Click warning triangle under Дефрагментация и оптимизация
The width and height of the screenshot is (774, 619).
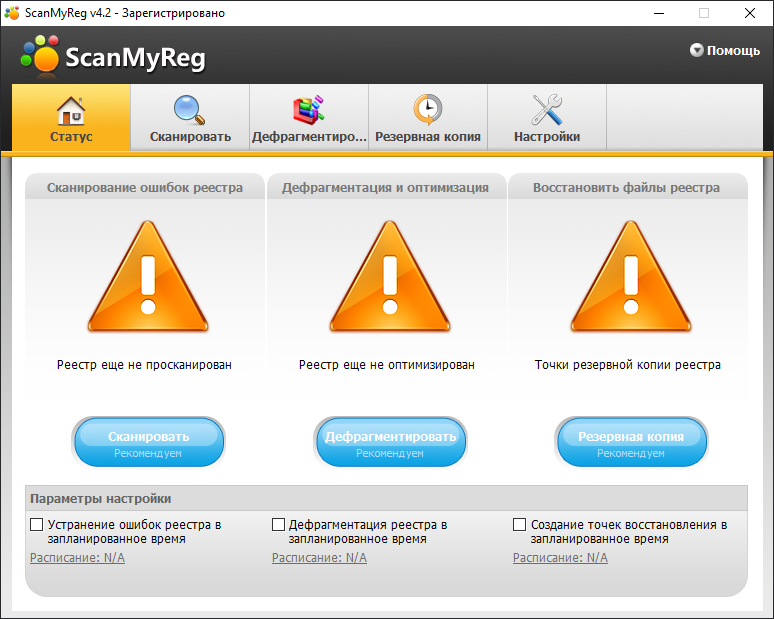(386, 279)
